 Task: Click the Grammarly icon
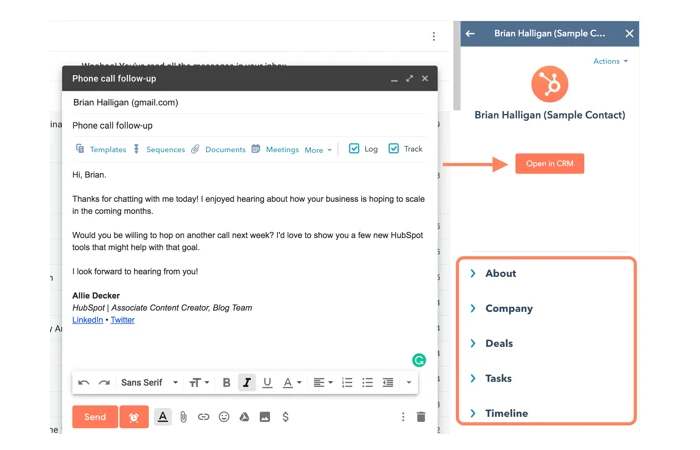pyautogui.click(x=419, y=360)
